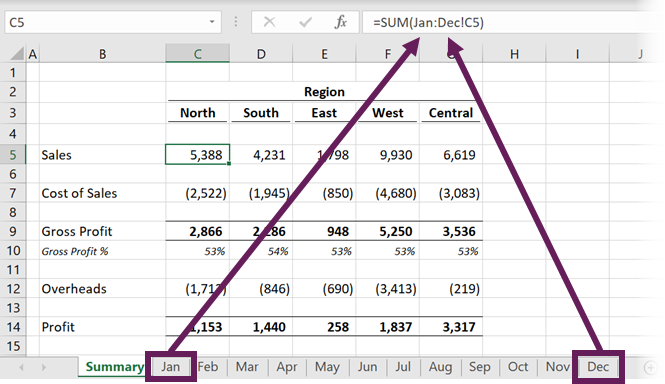Select West Gross Profit cell 5,250
This screenshot has width=665, height=384.
pos(388,231)
